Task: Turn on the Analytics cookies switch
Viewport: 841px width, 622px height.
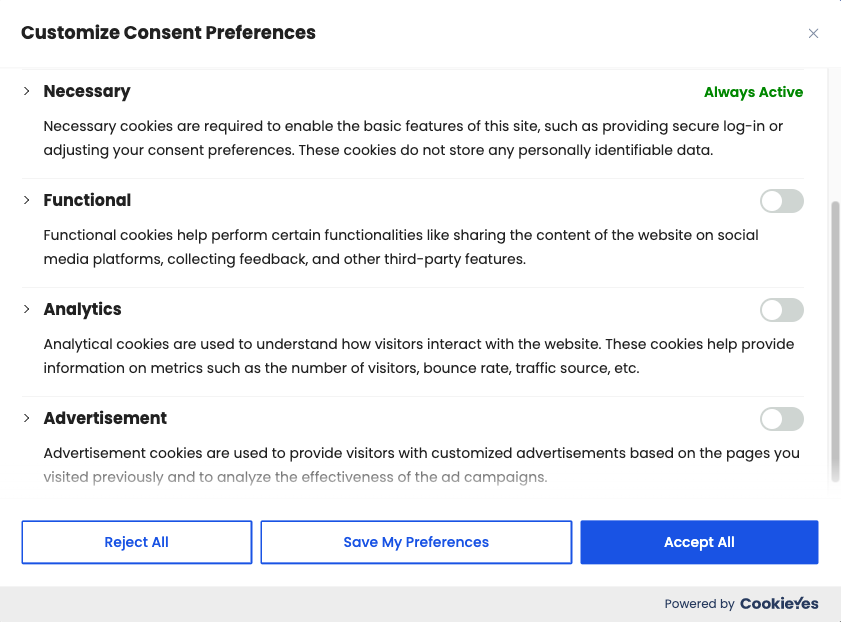Action: coord(781,310)
